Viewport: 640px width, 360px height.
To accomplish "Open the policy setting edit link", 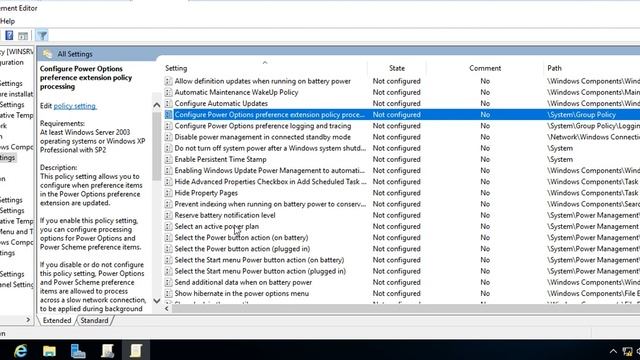I will pos(75,106).
